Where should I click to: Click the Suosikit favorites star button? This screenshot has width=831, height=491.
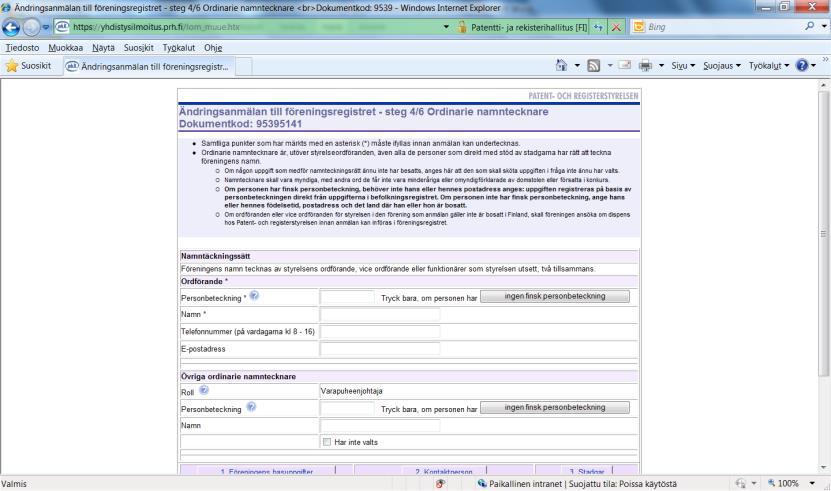pos(29,66)
